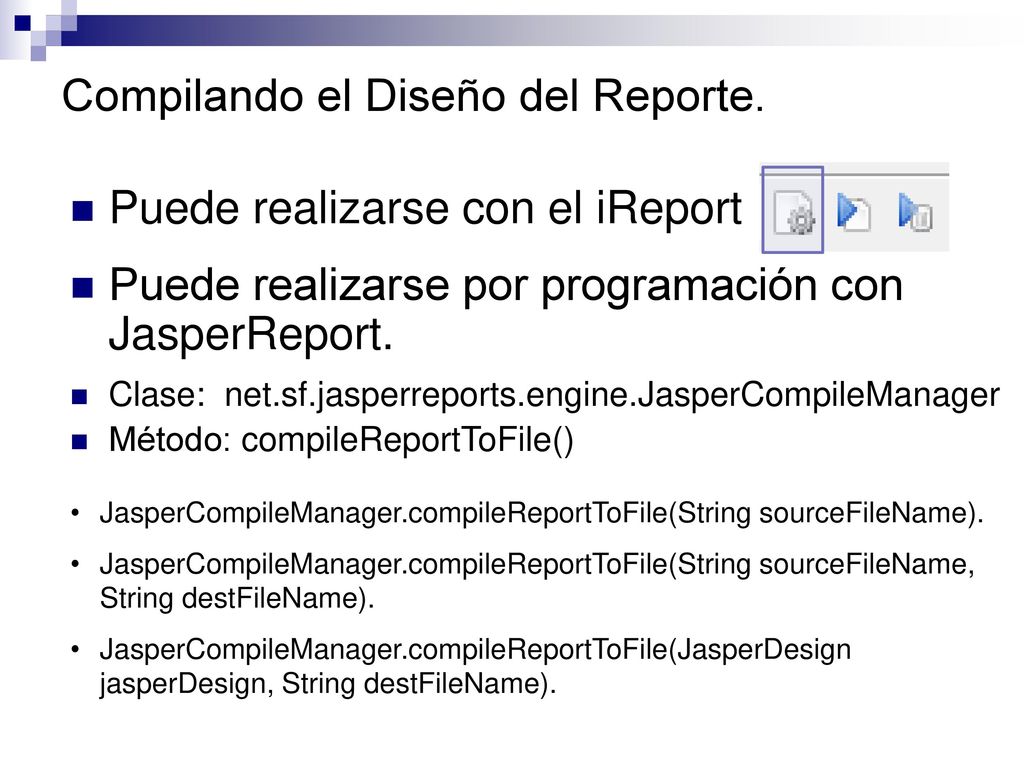
Task: Click the iReport preview play icon
Action: 853,211
